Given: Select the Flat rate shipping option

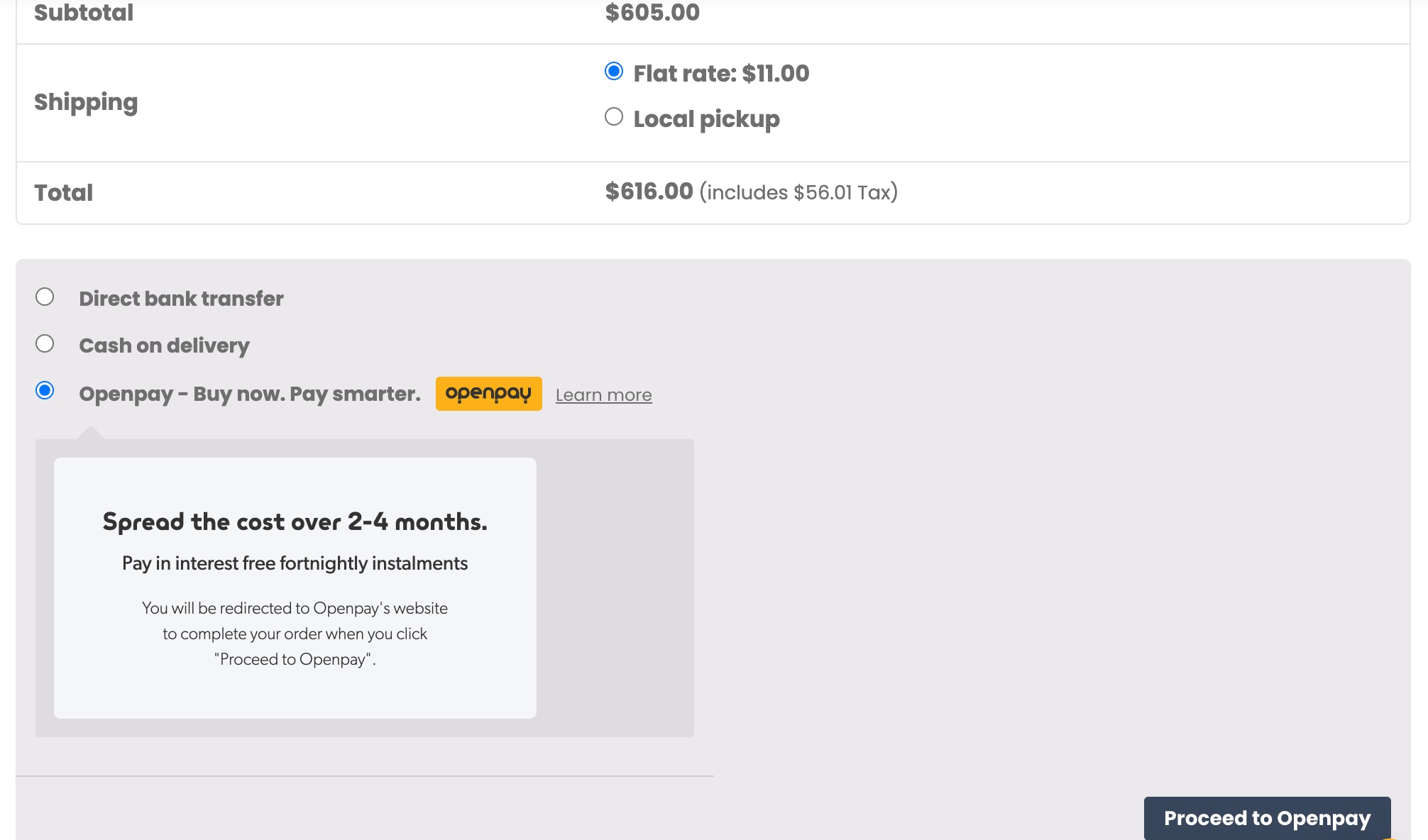Looking at the screenshot, I should pos(613,71).
